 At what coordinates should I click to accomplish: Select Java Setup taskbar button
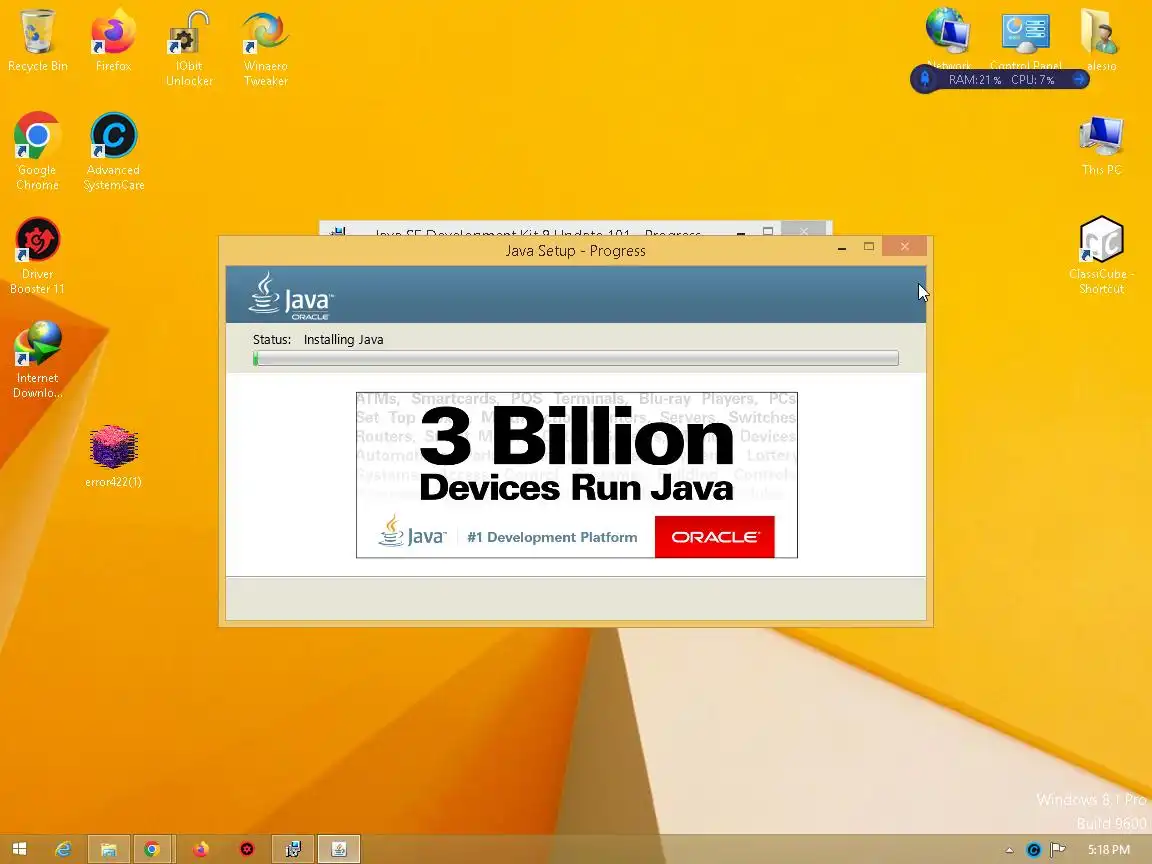(339, 849)
